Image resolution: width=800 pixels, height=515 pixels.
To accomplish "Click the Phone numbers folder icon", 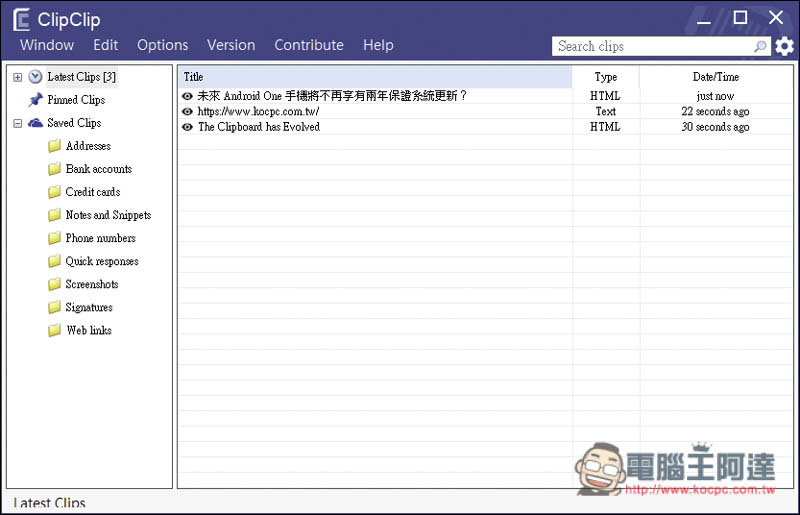I will 55,238.
